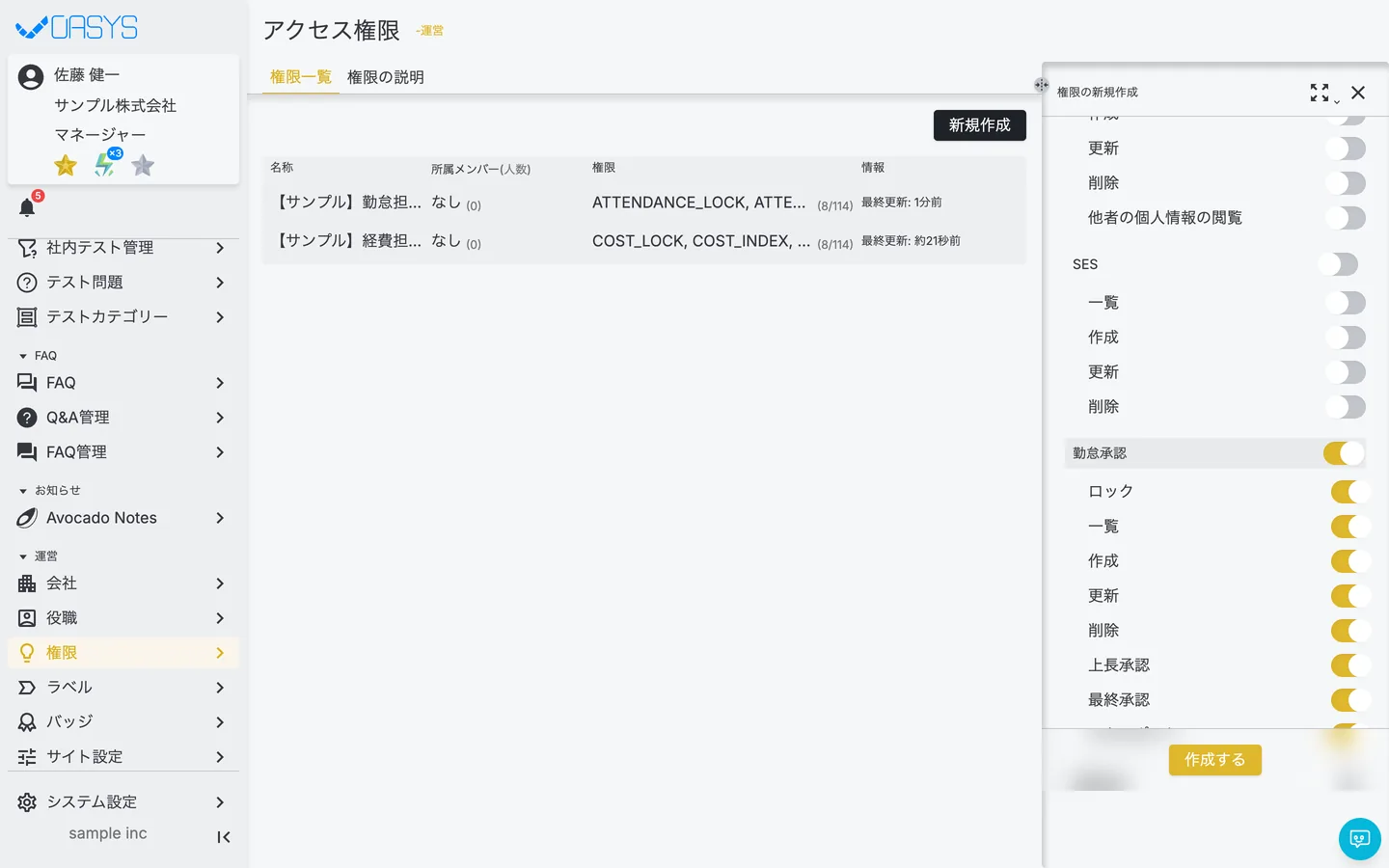Disable the 最終承認 switch

[x=1350, y=700]
